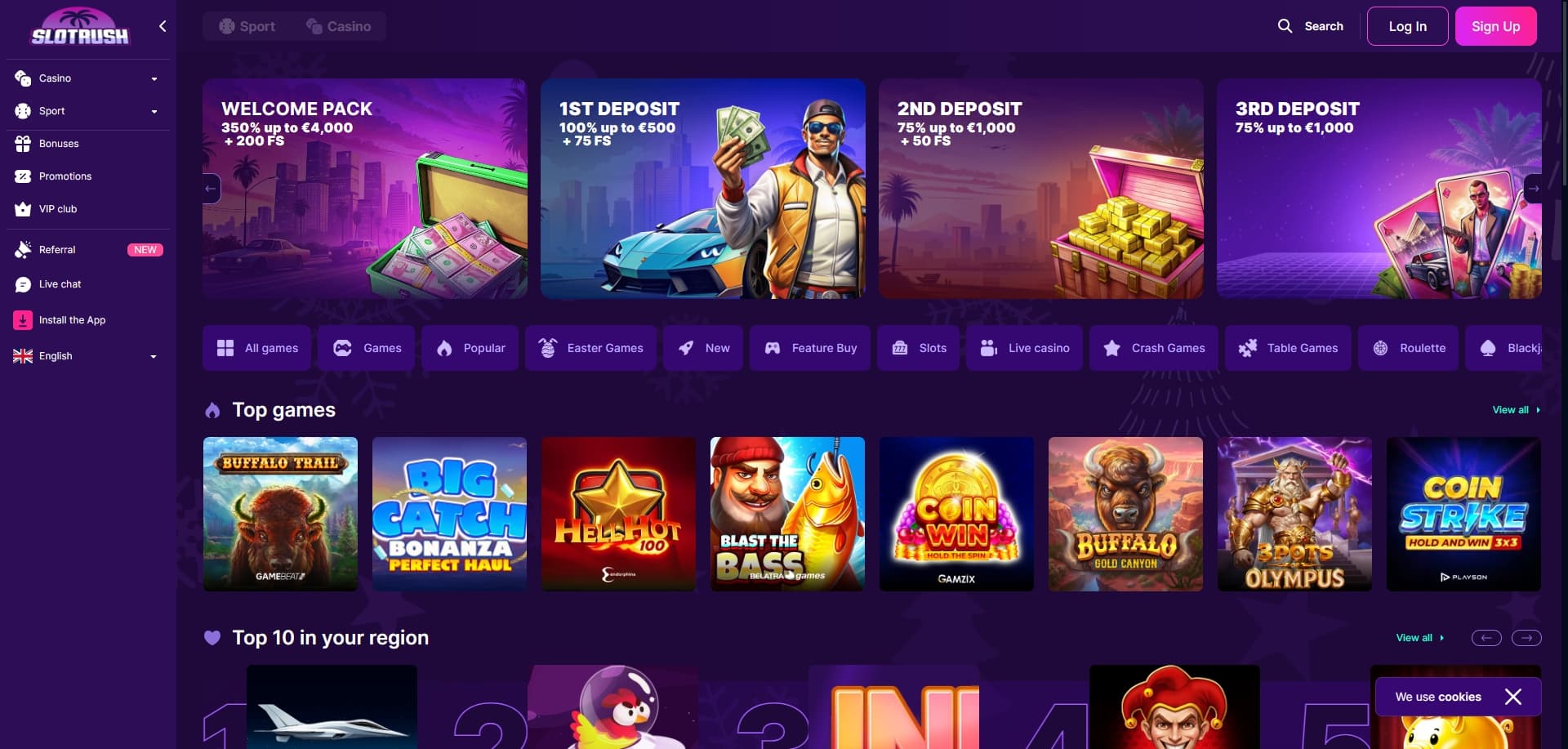1568x749 pixels.
Task: Switch to the Sport toggle tab
Action: point(247,26)
